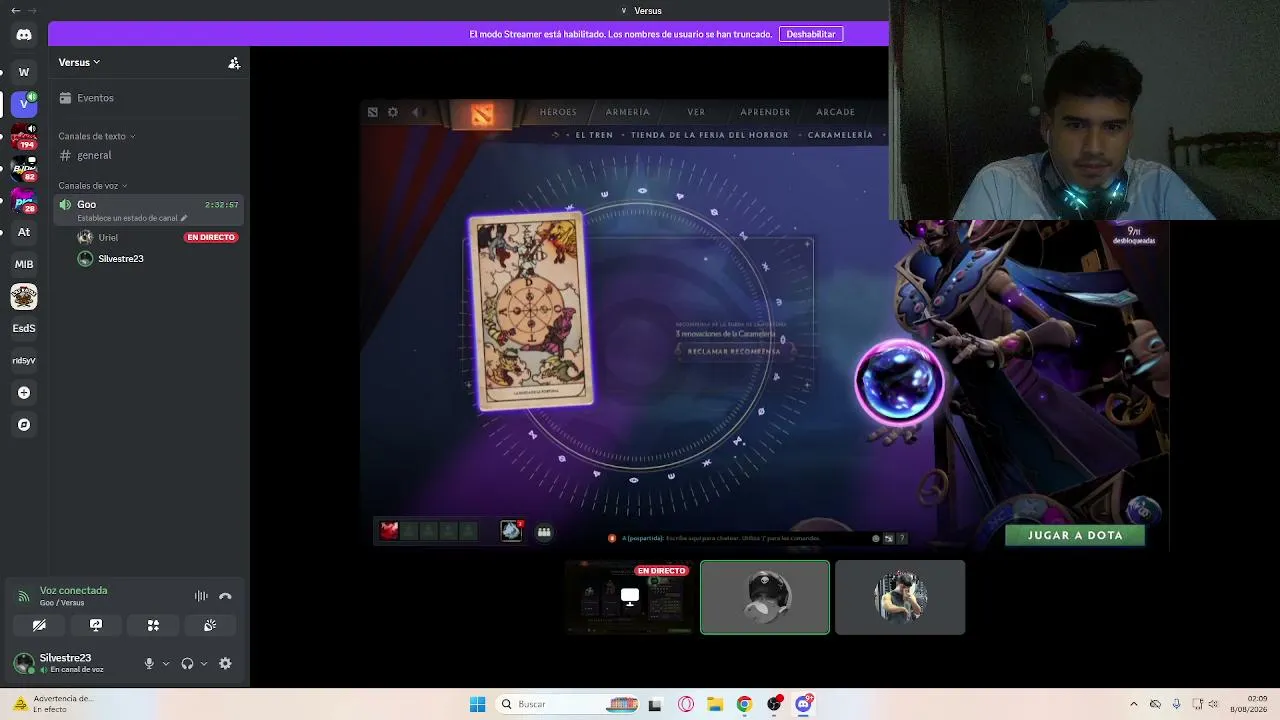Click the "JUGAR A DOTA" button
The width and height of the screenshot is (1280, 720).
click(1075, 535)
